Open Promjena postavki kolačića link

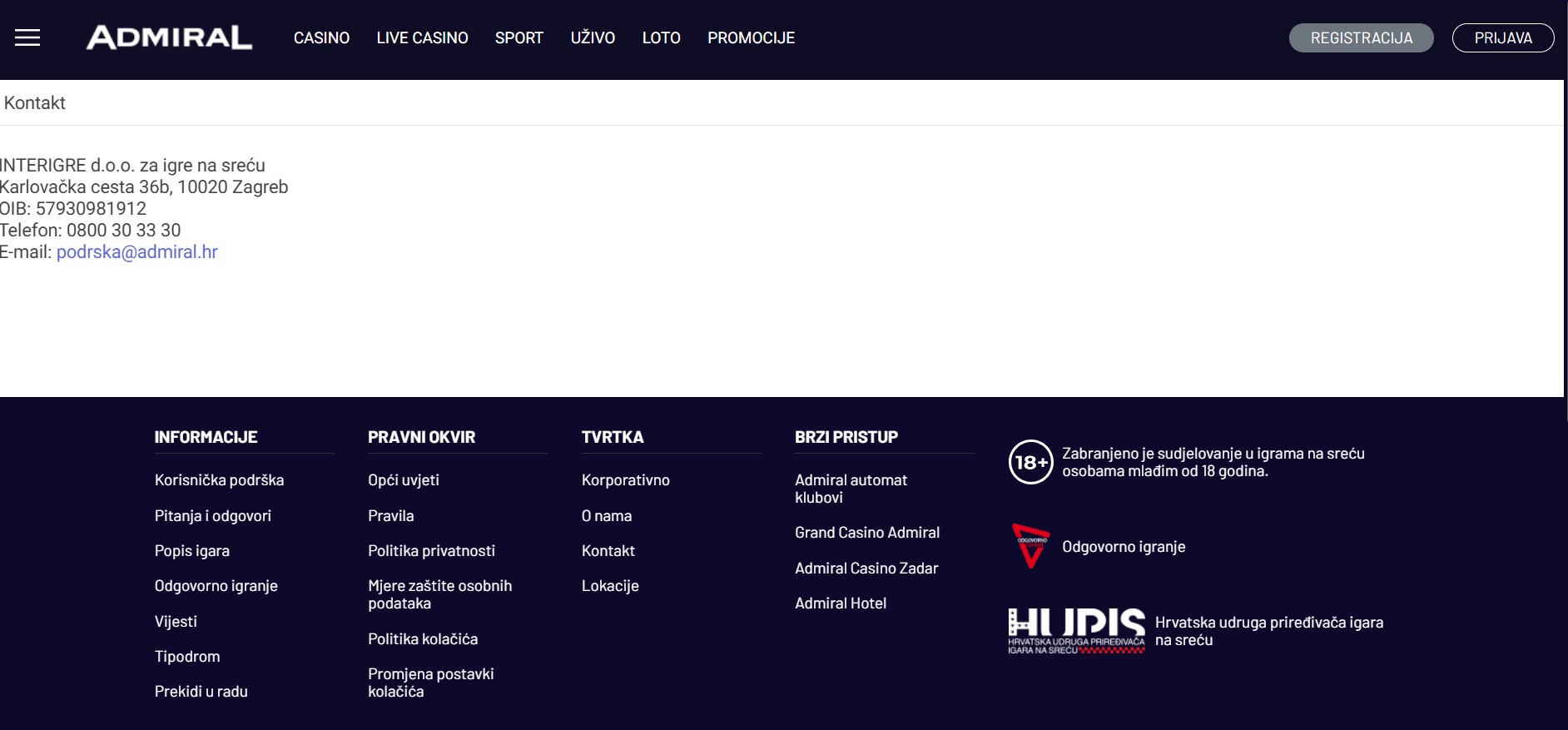[431, 683]
